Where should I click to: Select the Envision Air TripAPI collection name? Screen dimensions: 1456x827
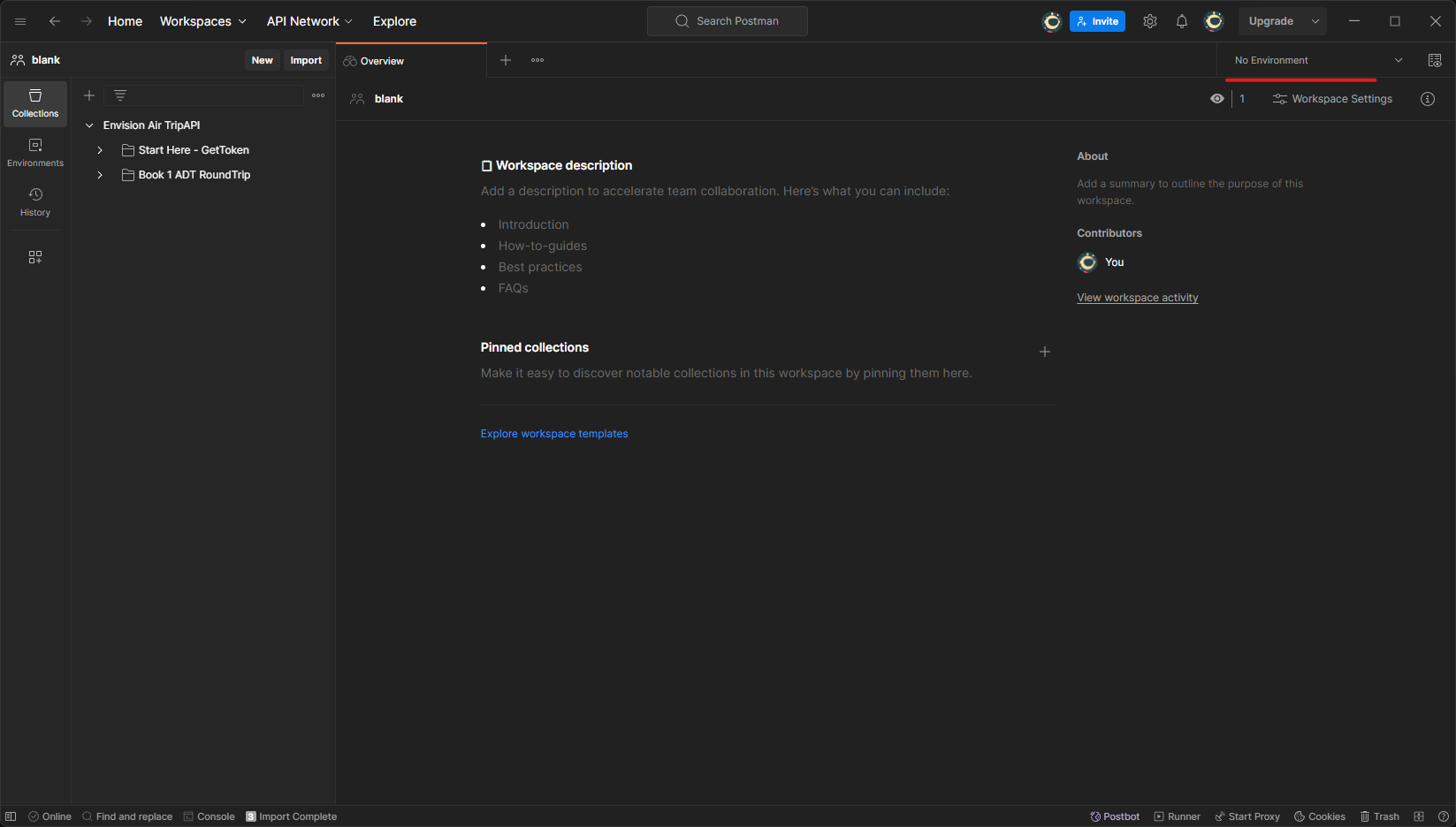[x=152, y=125]
